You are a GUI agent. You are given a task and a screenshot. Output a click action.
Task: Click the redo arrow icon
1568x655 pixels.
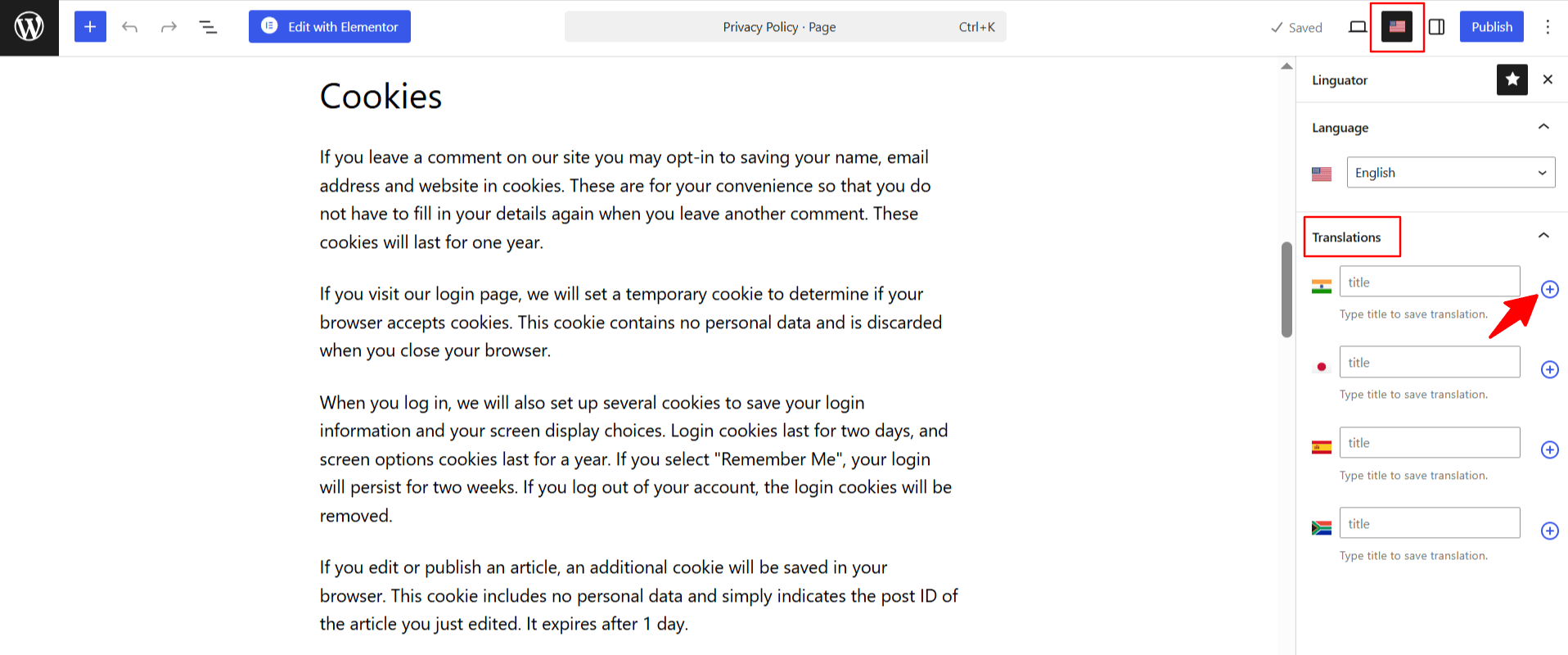click(x=169, y=27)
